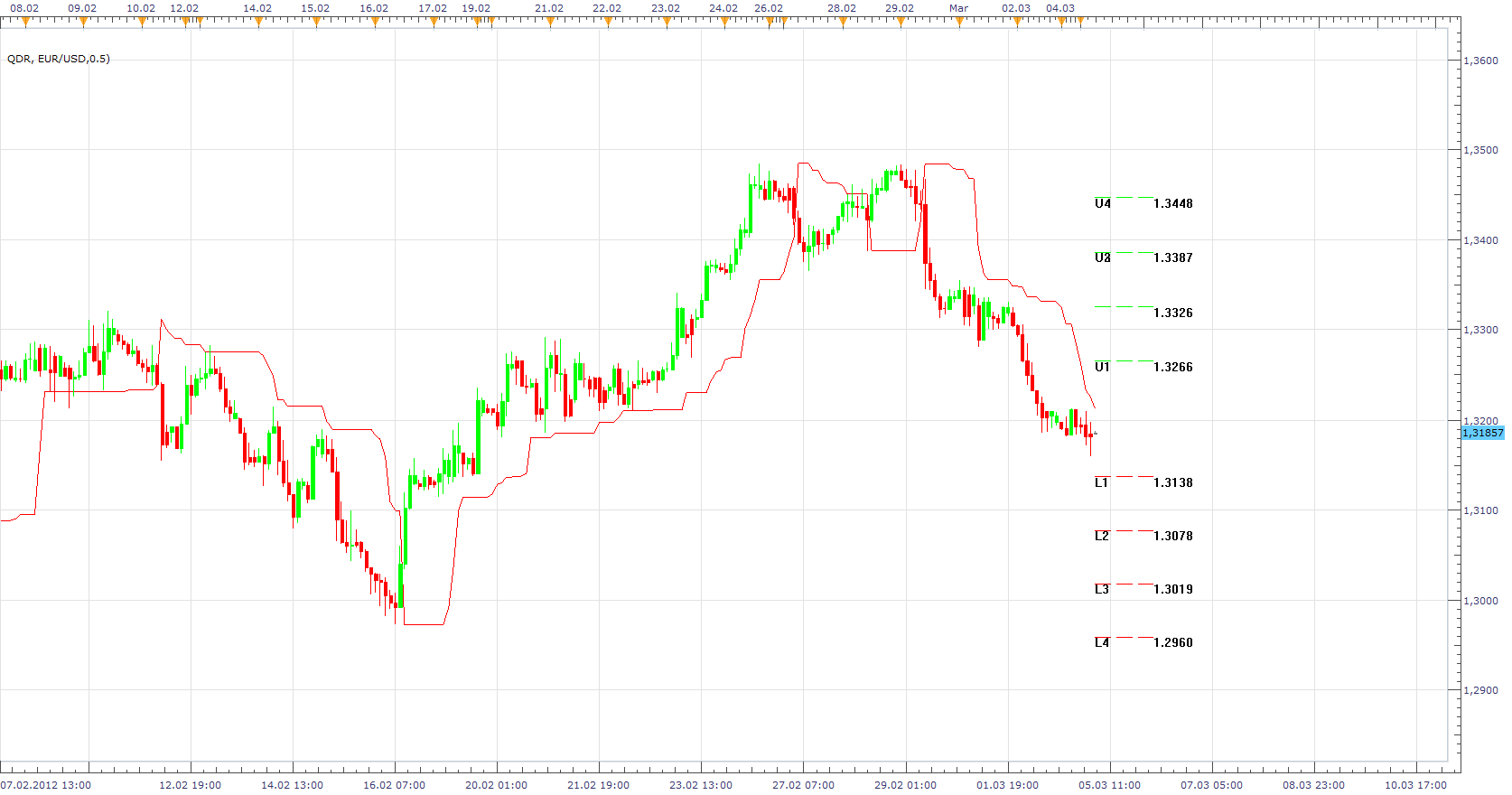Click the 1,3600 price axis label
1512x795 pixels.
pos(1480,61)
